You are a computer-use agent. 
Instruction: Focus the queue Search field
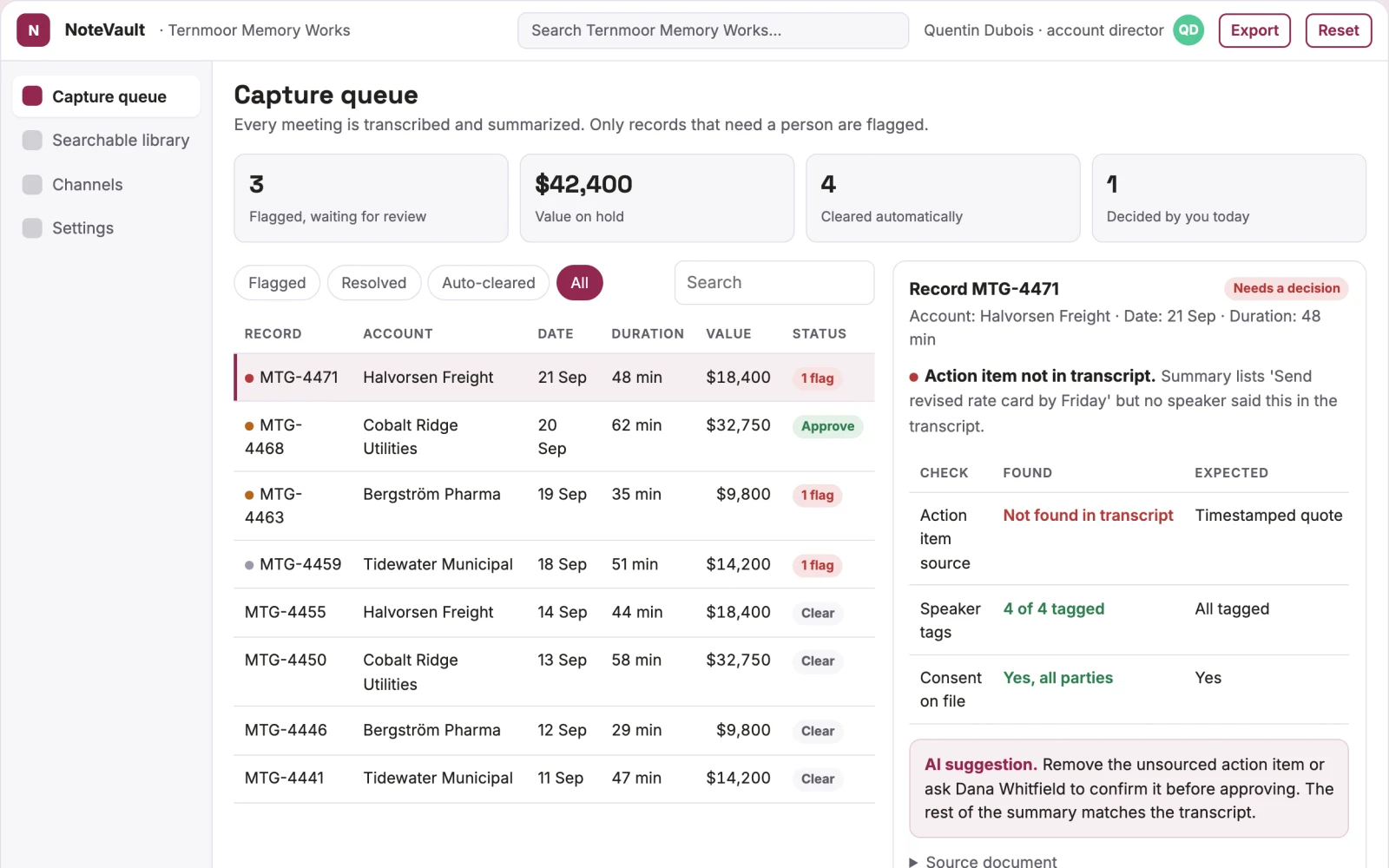pyautogui.click(x=774, y=283)
